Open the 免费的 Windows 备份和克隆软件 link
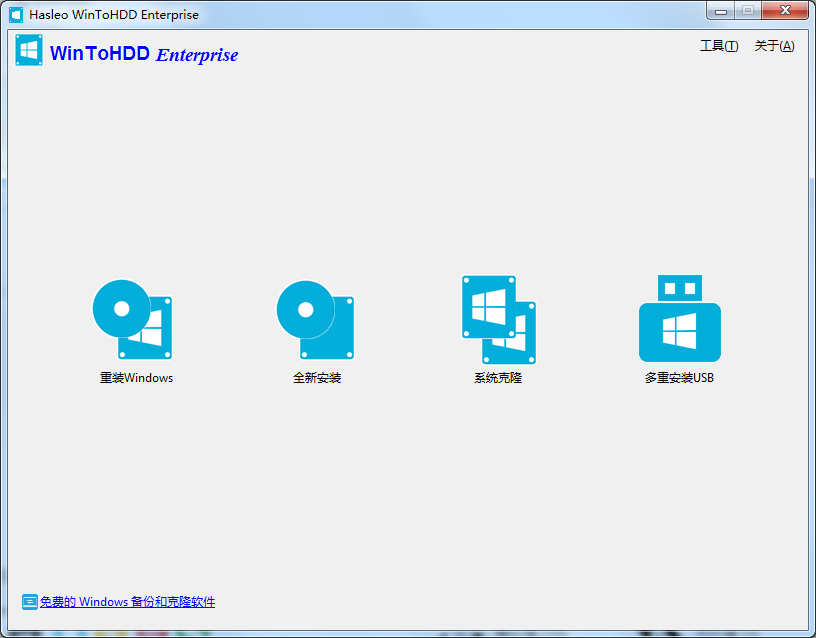Image resolution: width=816 pixels, height=638 pixels. tap(127, 602)
